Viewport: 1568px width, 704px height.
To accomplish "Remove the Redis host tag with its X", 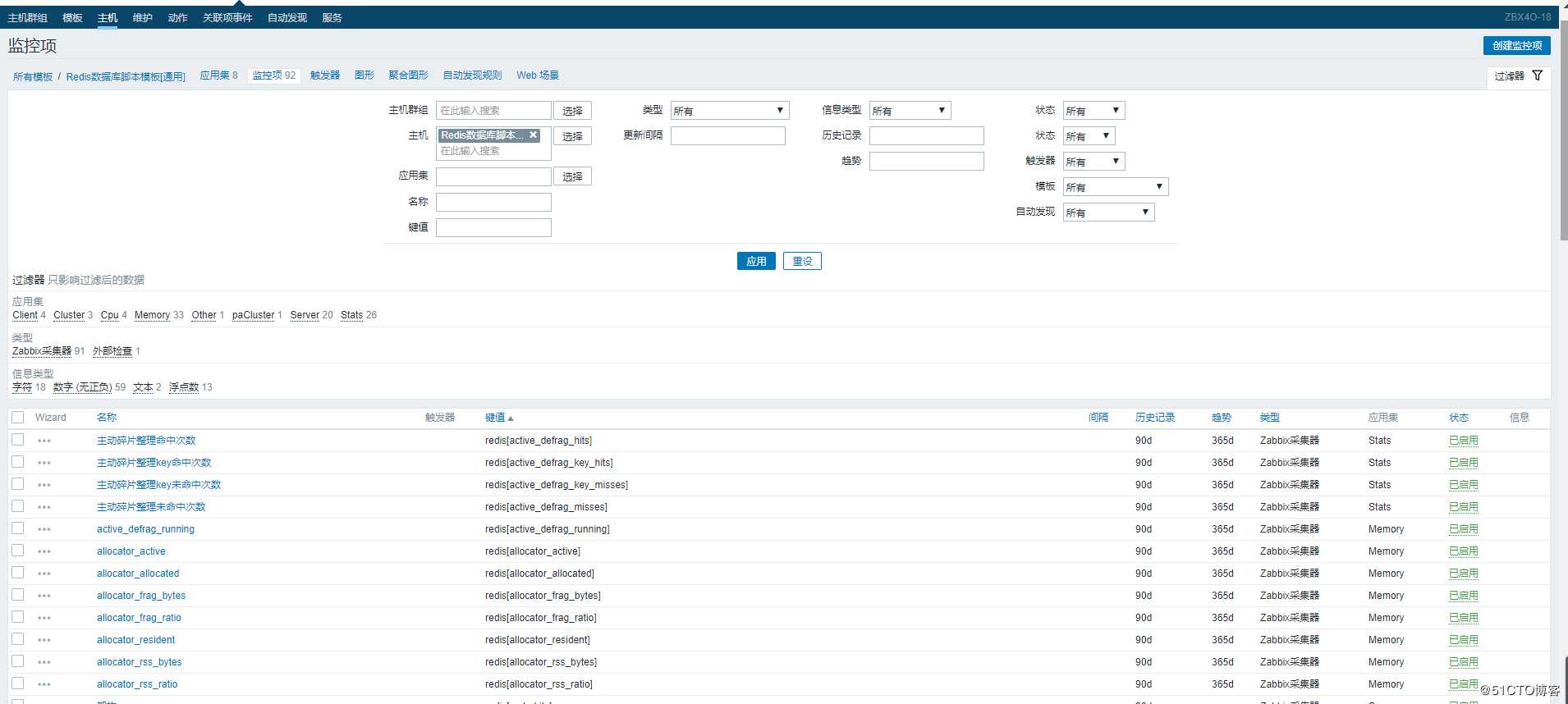I will 533,135.
